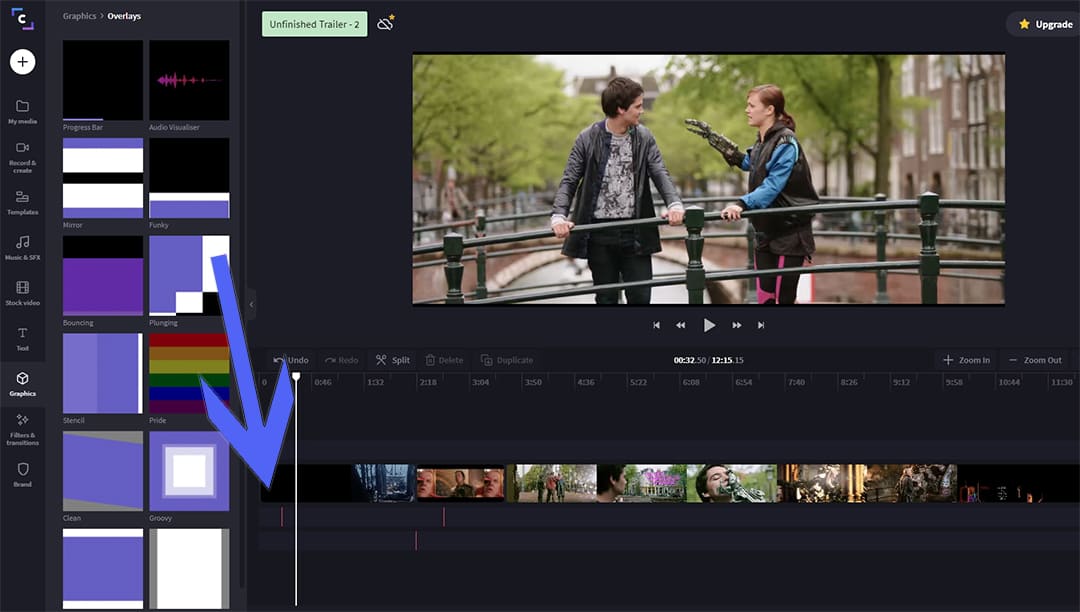Pick the Plunging overlay thumbnail

coord(189,275)
